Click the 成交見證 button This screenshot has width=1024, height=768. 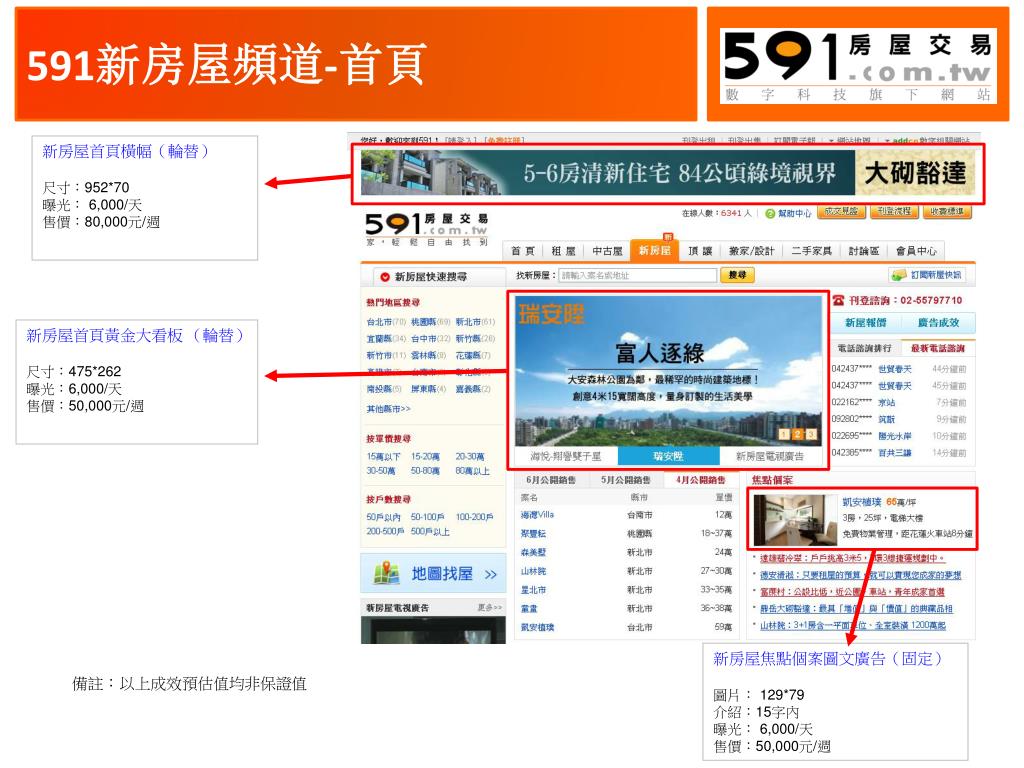pos(841,212)
